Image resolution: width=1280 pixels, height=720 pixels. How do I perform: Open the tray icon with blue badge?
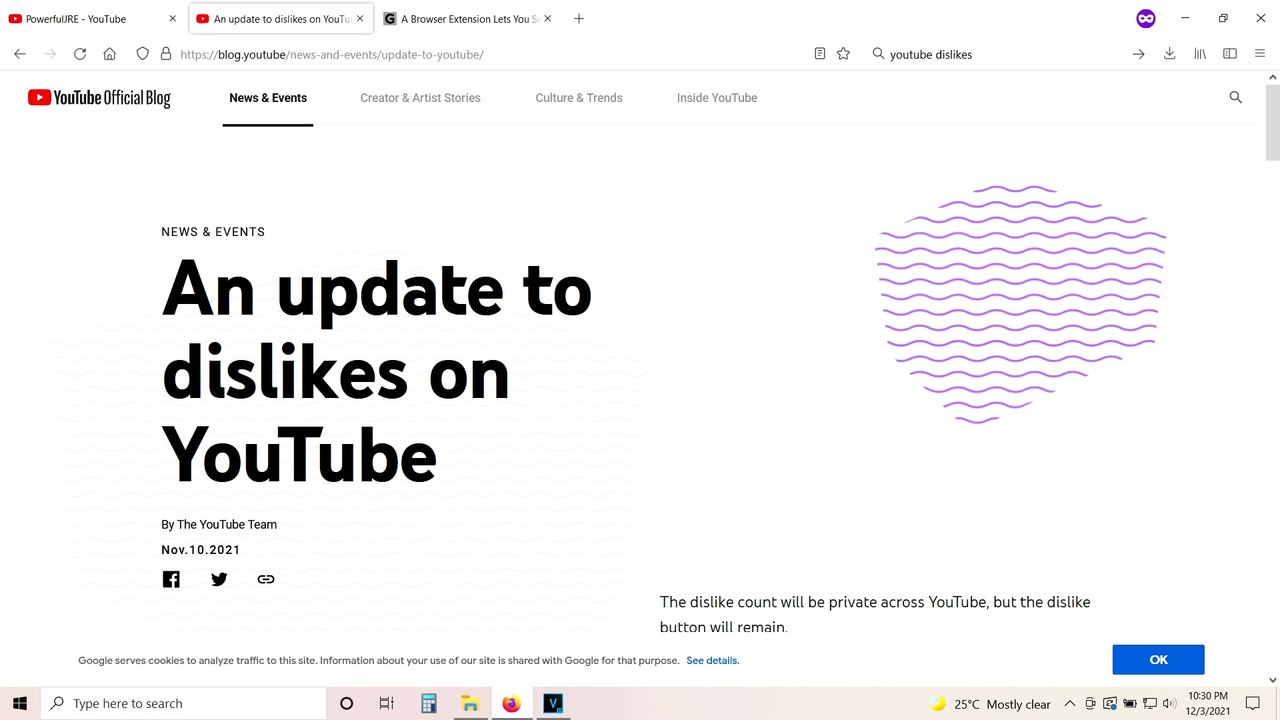point(1110,704)
